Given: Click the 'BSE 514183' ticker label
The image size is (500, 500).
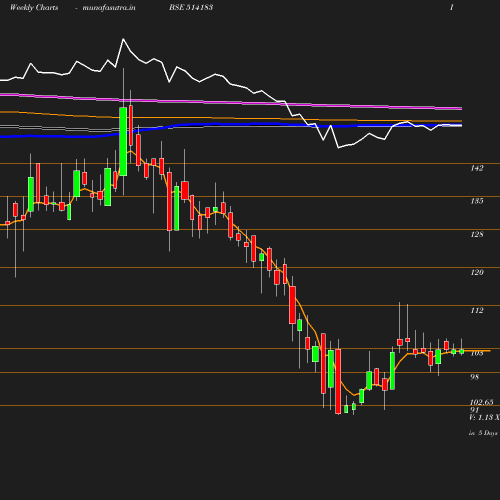Looking at the screenshot, I should 191,7.
